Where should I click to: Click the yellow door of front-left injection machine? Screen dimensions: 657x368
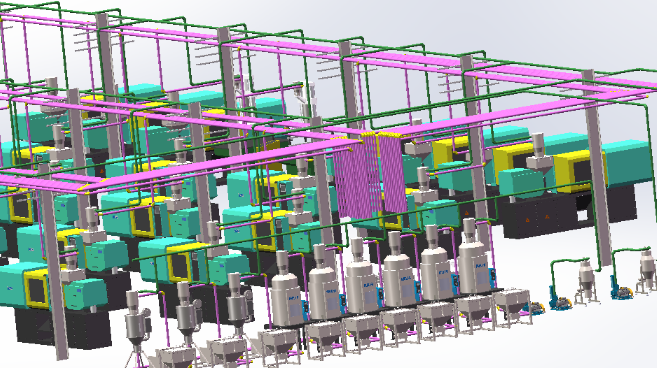(37, 290)
